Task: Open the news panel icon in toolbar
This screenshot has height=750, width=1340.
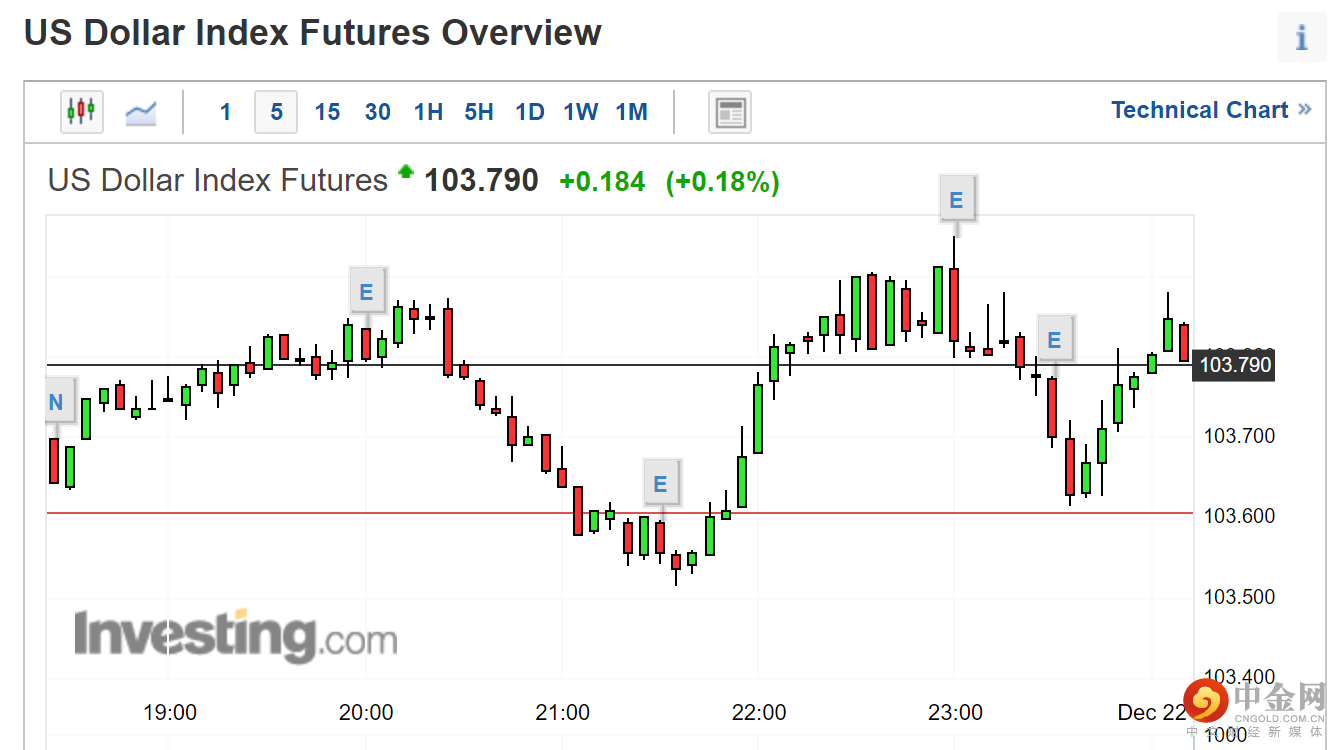Action: (730, 112)
